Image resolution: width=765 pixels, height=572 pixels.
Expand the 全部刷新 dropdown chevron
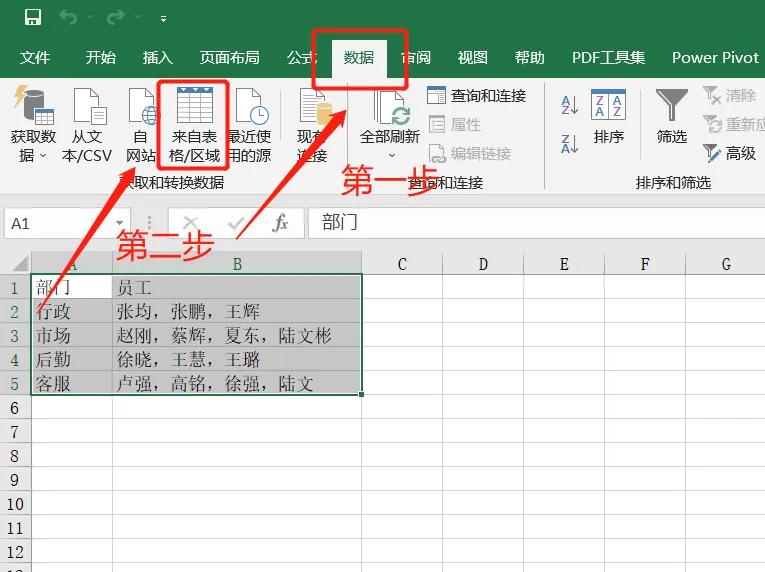[391, 155]
